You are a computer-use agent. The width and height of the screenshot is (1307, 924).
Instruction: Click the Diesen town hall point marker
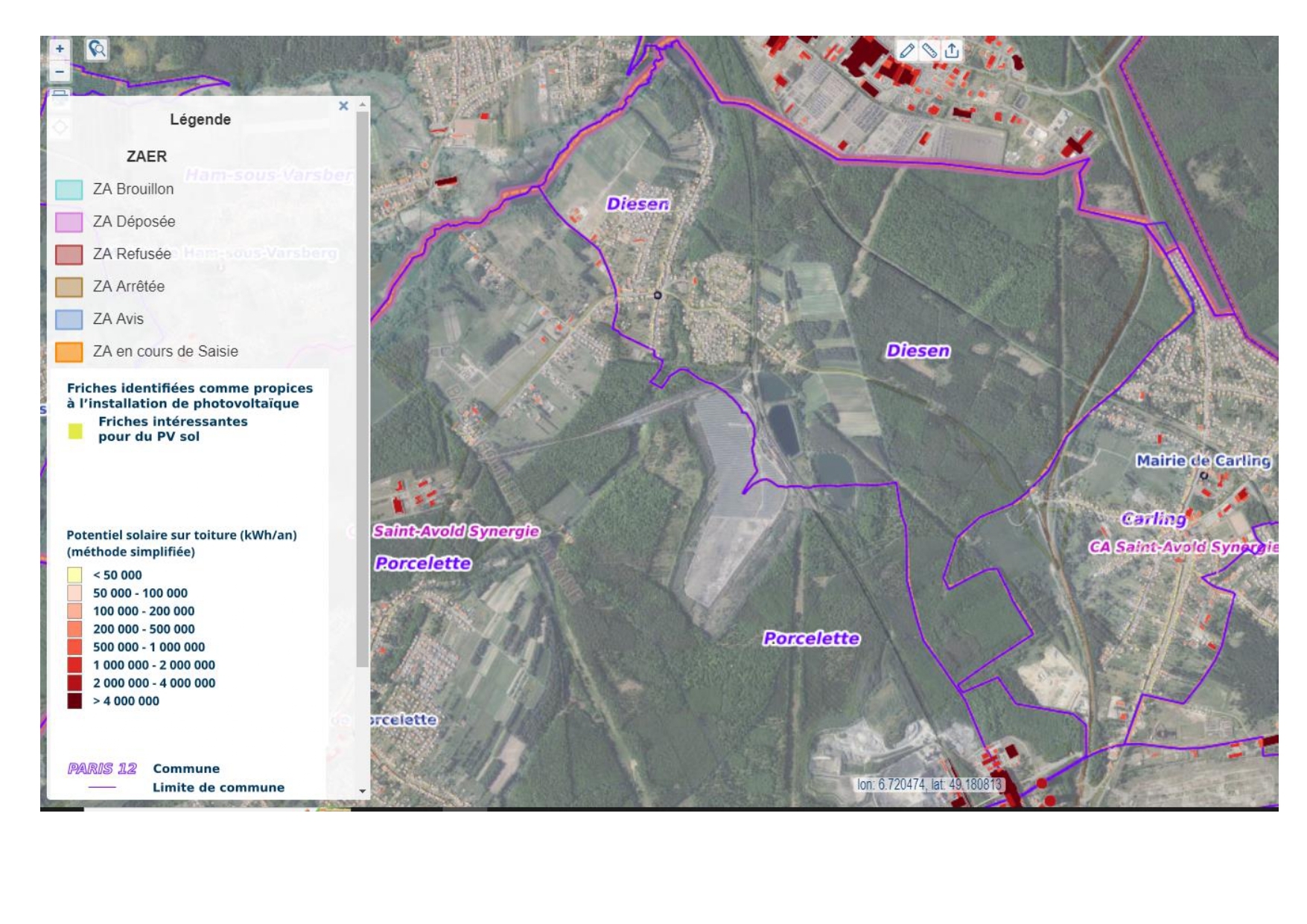pos(658,296)
